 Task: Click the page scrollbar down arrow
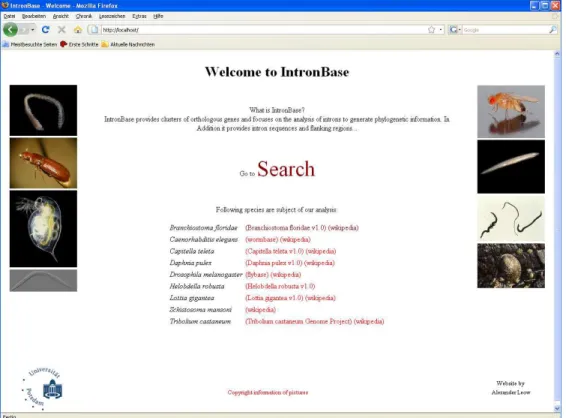click(x=557, y=408)
